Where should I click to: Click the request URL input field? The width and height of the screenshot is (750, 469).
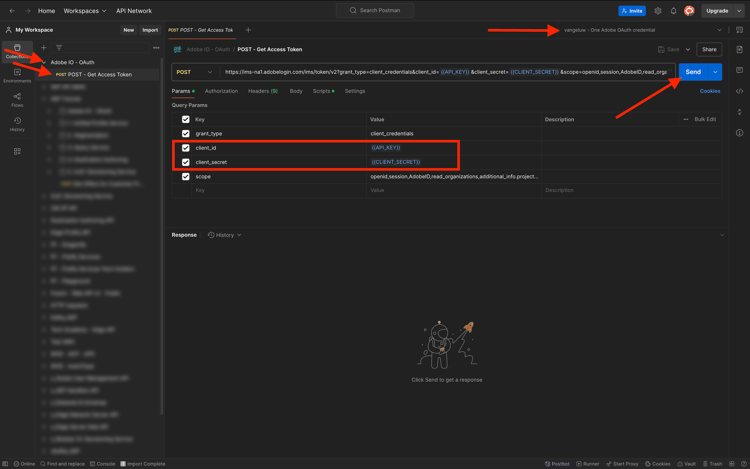pyautogui.click(x=445, y=72)
